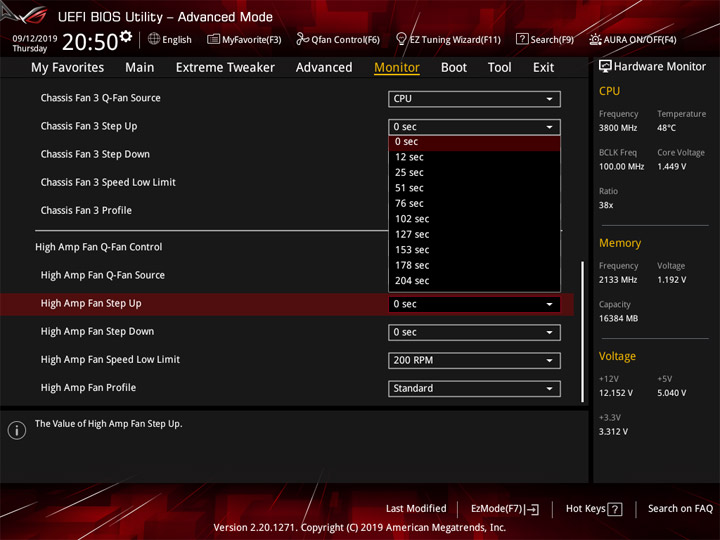
Task: Click the 09/12/2019 date text
Action: (35, 38)
